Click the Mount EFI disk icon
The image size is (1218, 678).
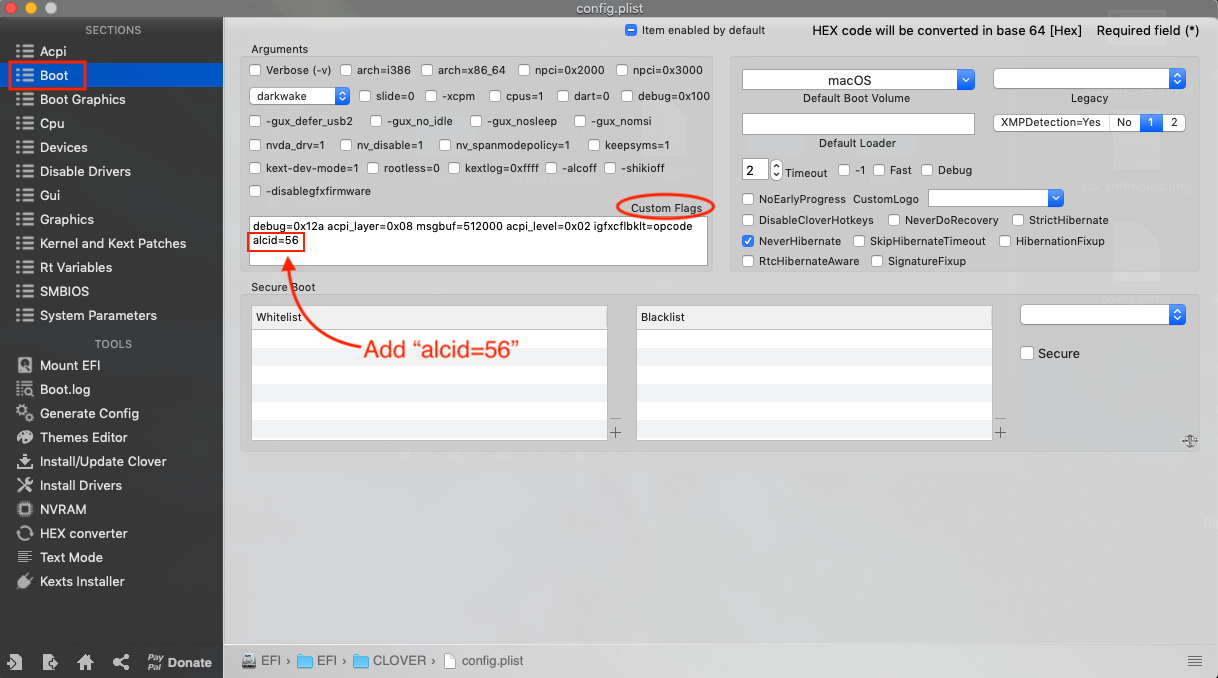(x=24, y=365)
